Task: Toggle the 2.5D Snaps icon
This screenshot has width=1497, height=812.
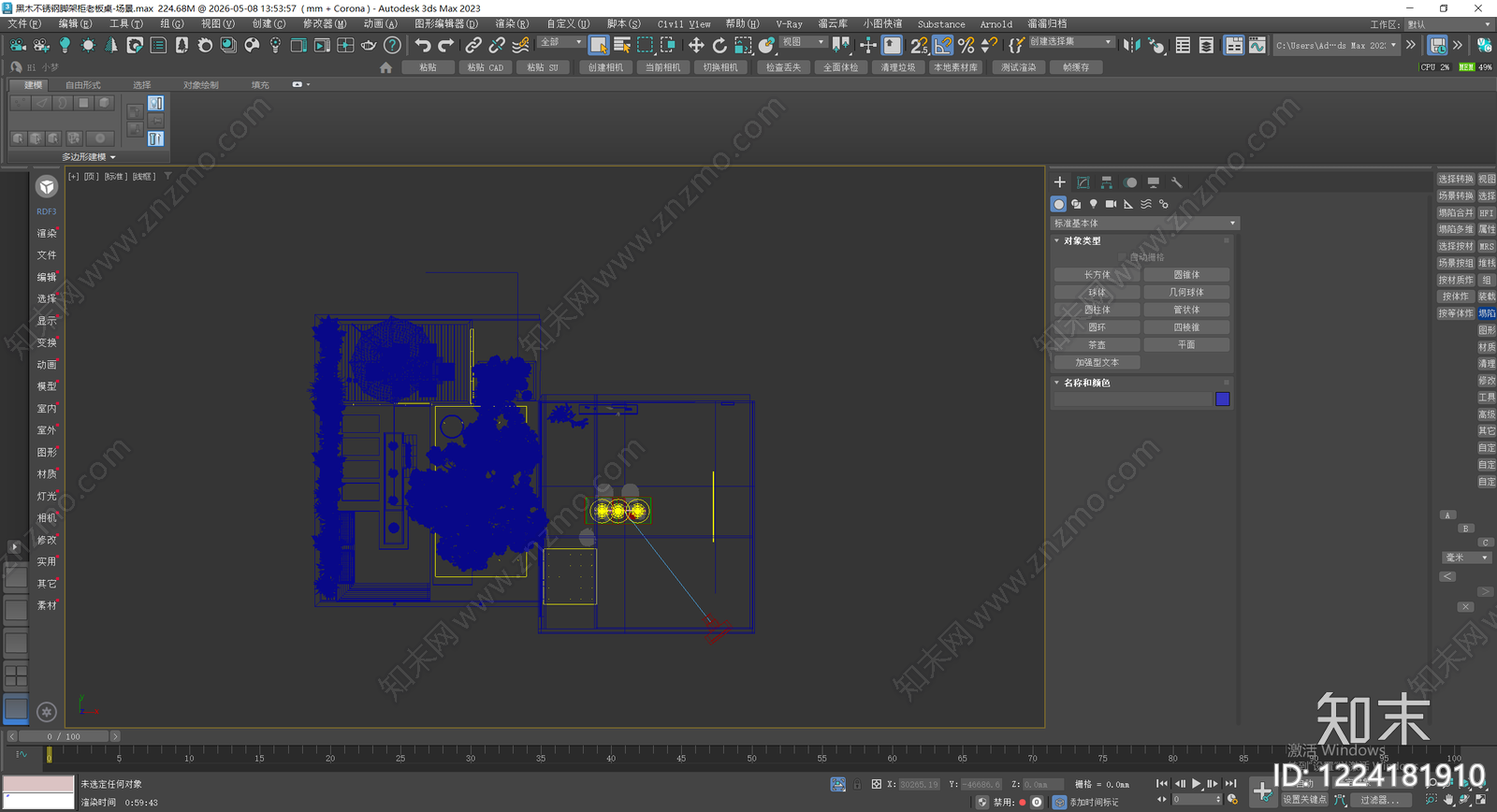Action: 920,45
